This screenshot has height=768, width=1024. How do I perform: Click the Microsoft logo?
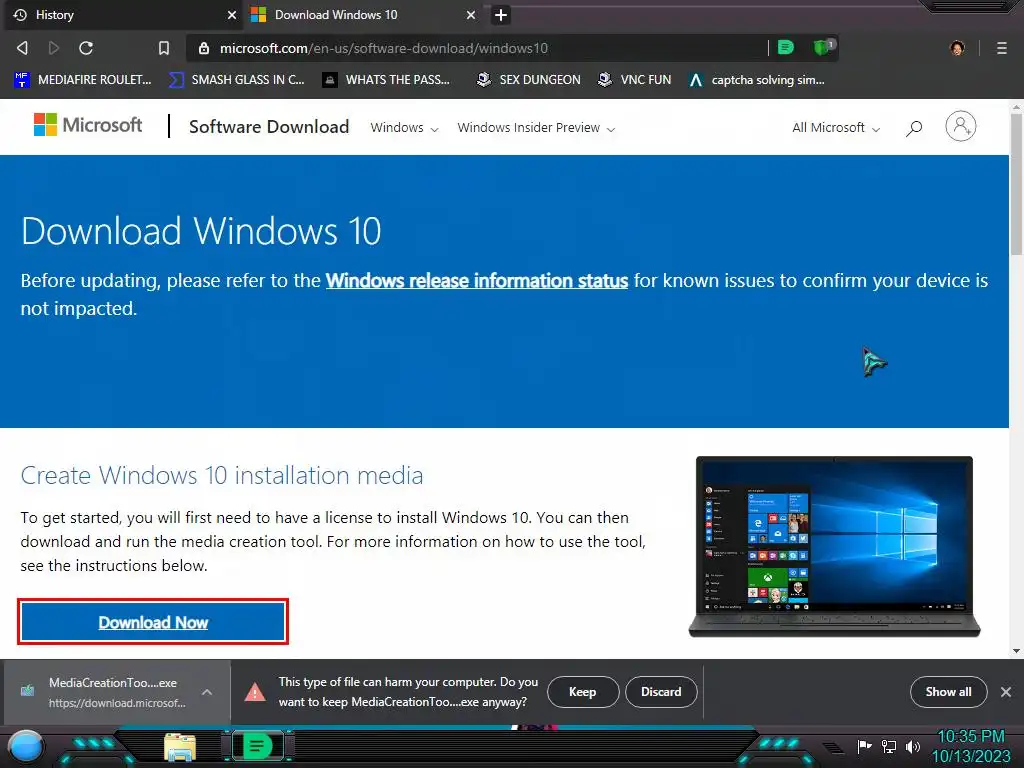tap(88, 125)
